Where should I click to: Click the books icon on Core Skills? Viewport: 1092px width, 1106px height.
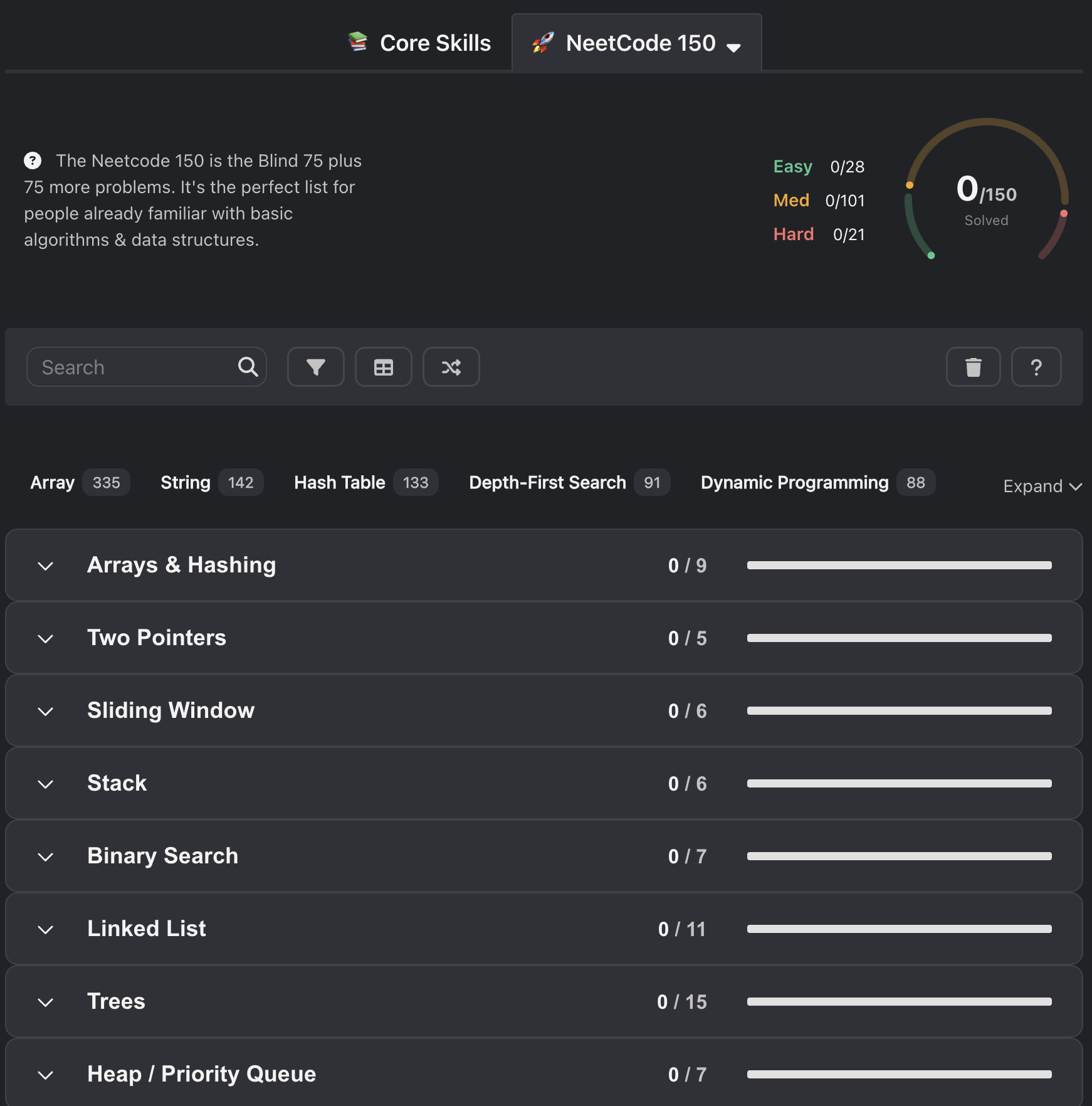coord(358,42)
